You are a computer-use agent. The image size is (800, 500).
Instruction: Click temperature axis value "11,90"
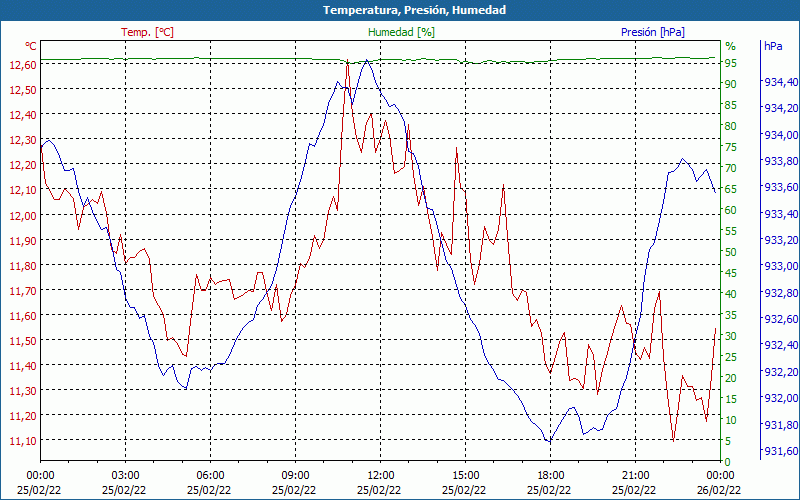tap(22, 240)
